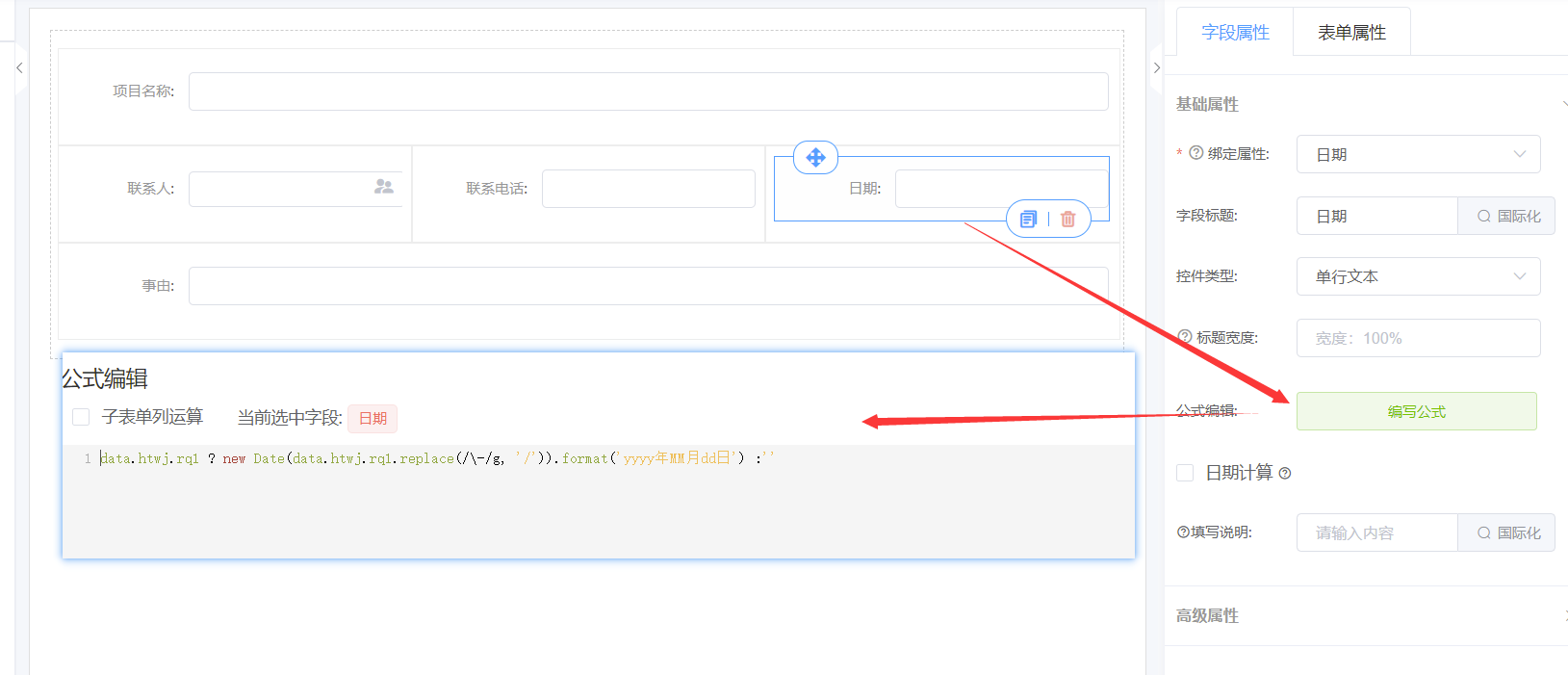The width and height of the screenshot is (1568, 675).
Task: Click the 日期 tag beside 当前选中字段
Action: click(373, 418)
